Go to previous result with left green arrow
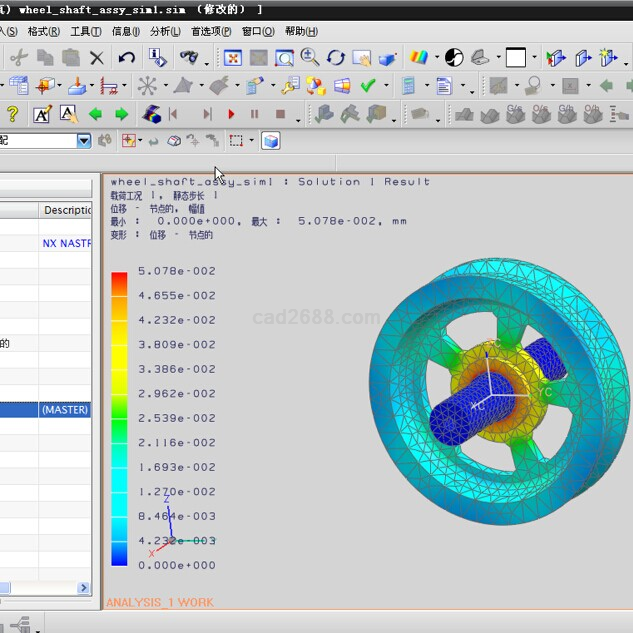The height and width of the screenshot is (633, 633). pos(96,114)
